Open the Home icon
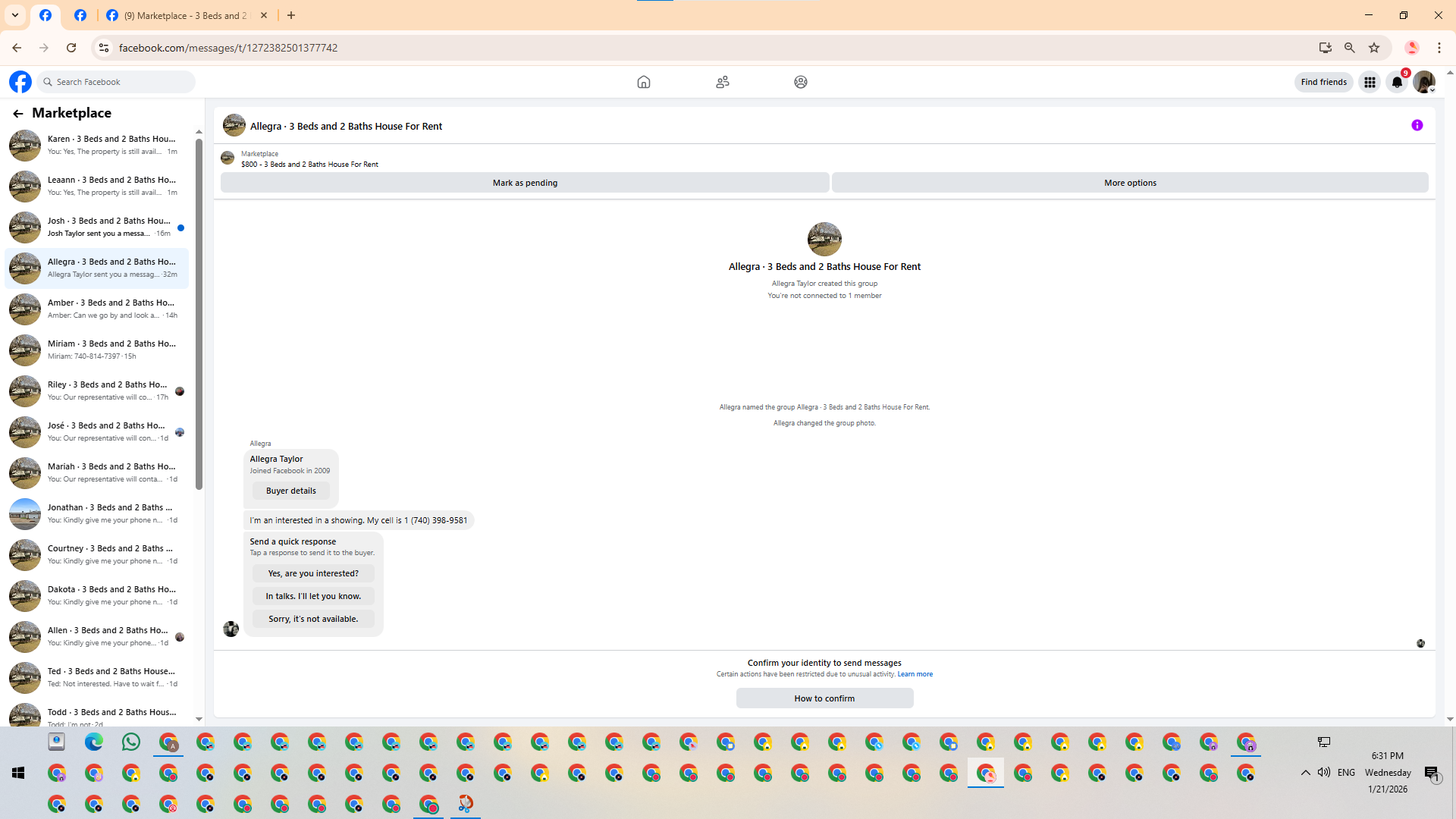This screenshot has height=819, width=1456. tap(643, 82)
